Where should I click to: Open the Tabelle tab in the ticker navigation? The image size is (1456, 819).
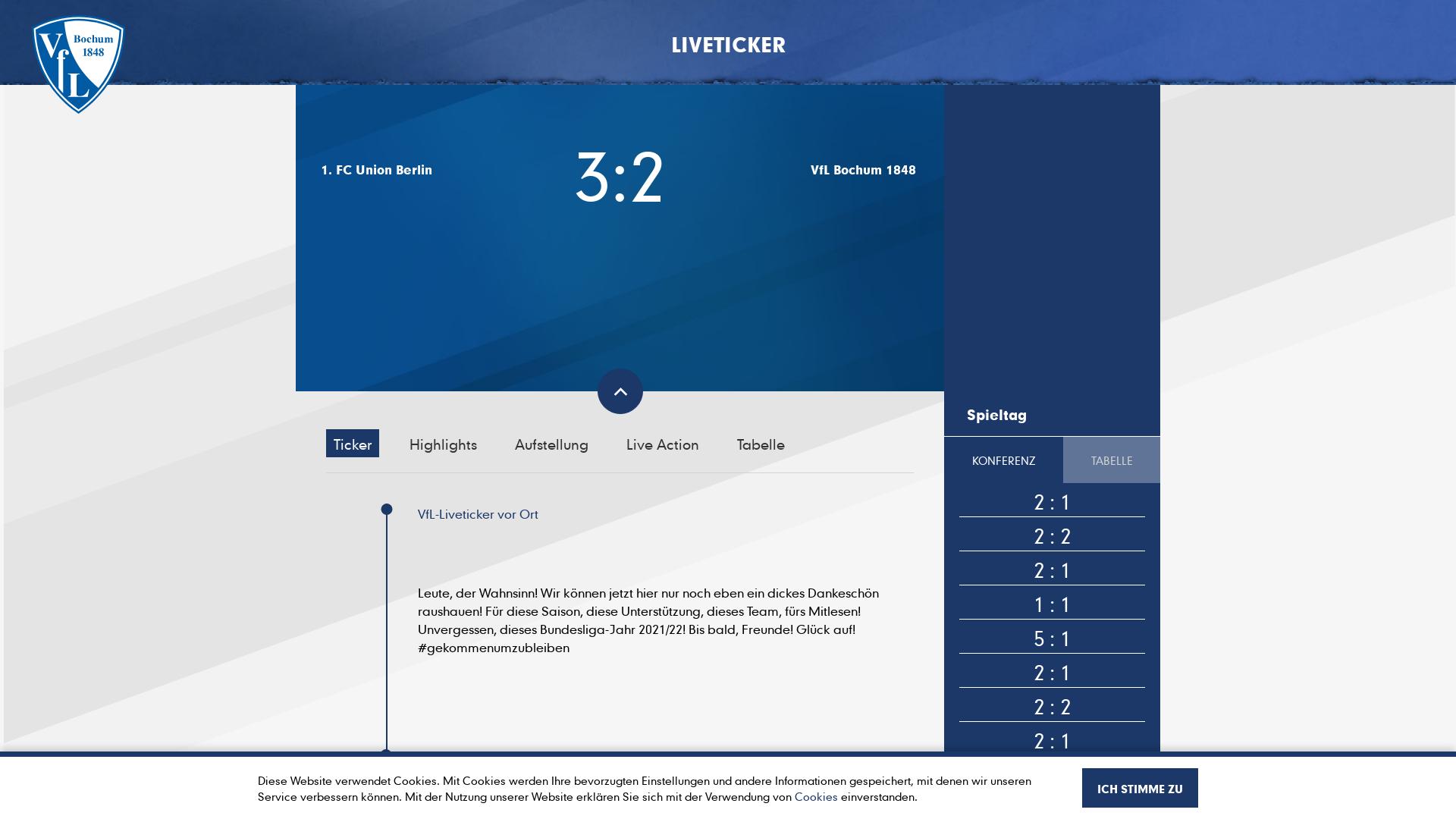pyautogui.click(x=760, y=444)
